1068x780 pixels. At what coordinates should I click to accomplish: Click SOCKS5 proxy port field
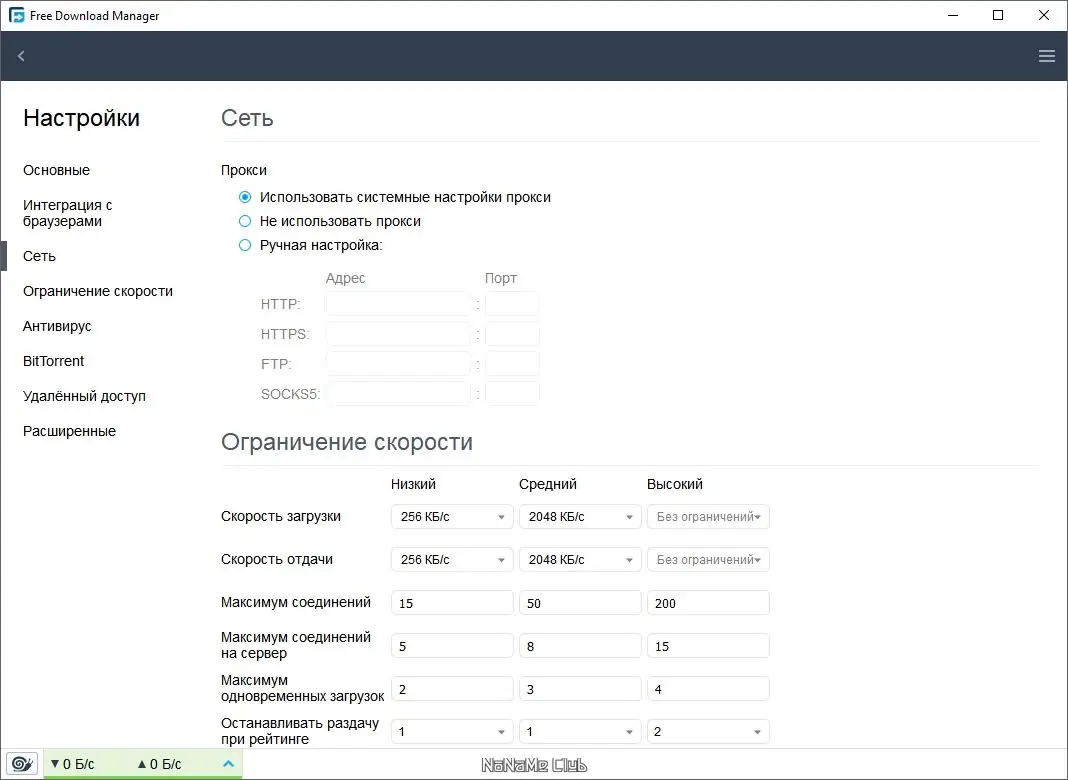tap(512, 394)
